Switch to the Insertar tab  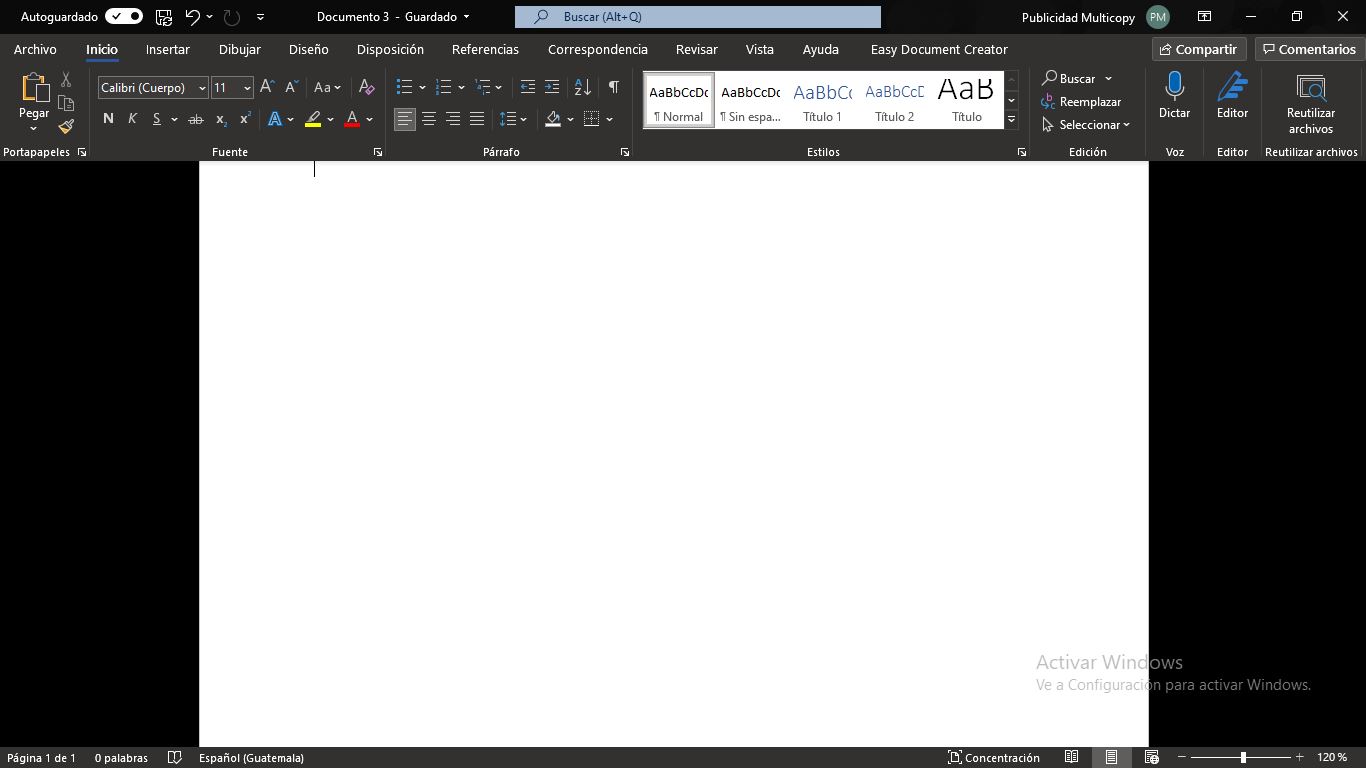tap(168, 49)
